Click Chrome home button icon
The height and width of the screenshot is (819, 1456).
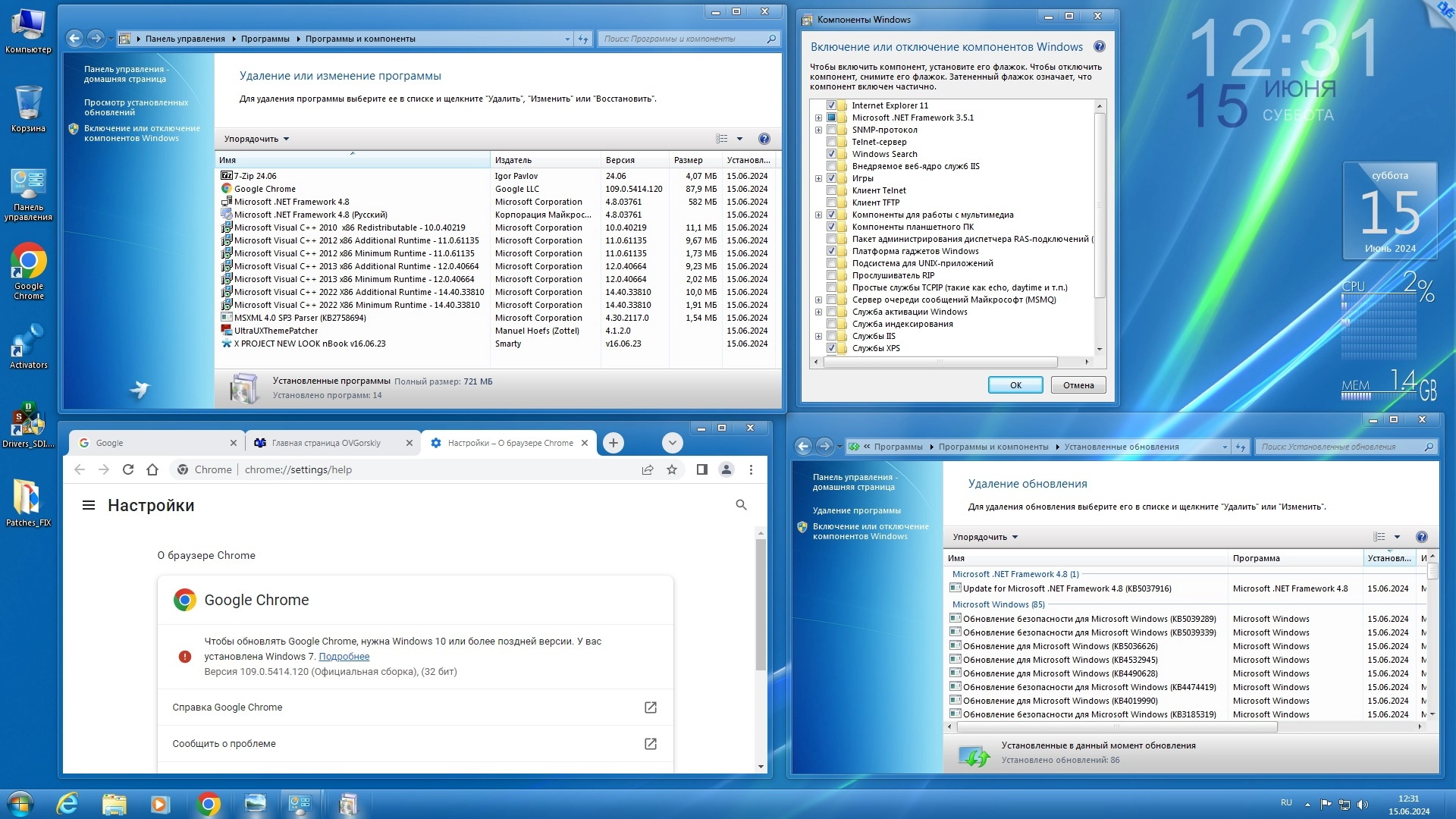pyautogui.click(x=152, y=469)
